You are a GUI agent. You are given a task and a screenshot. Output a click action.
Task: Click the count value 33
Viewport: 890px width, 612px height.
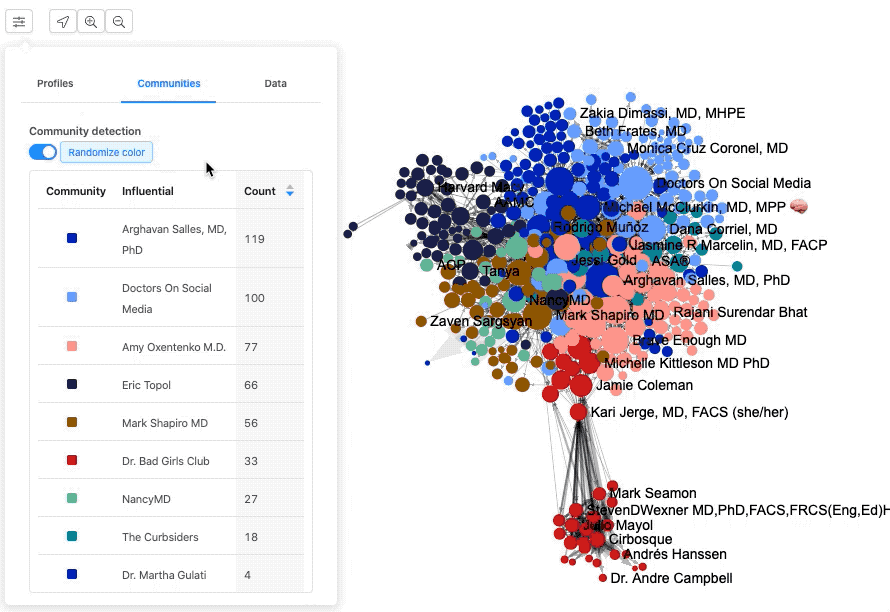pos(251,461)
